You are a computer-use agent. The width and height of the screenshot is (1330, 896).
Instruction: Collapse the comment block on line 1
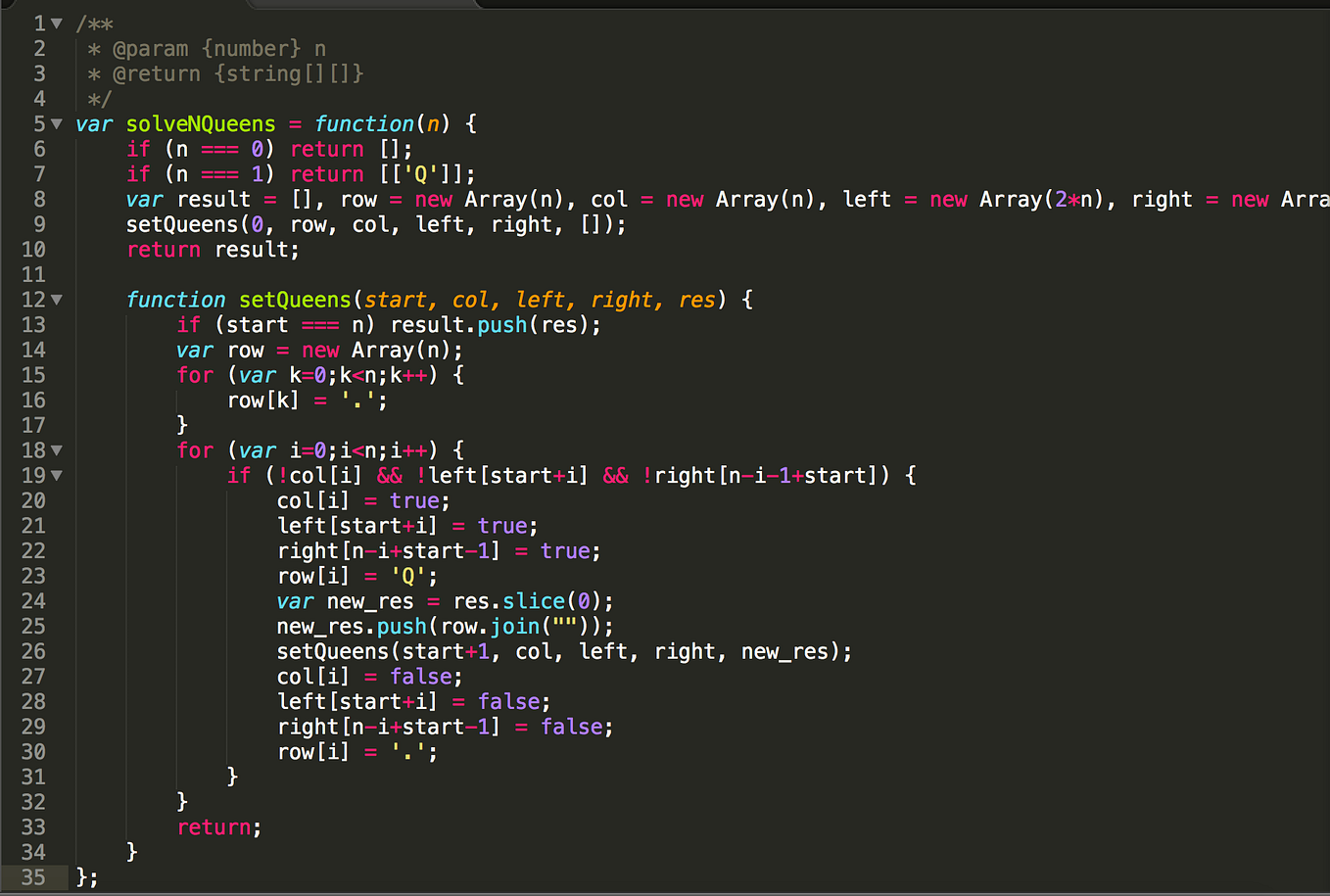tap(57, 23)
